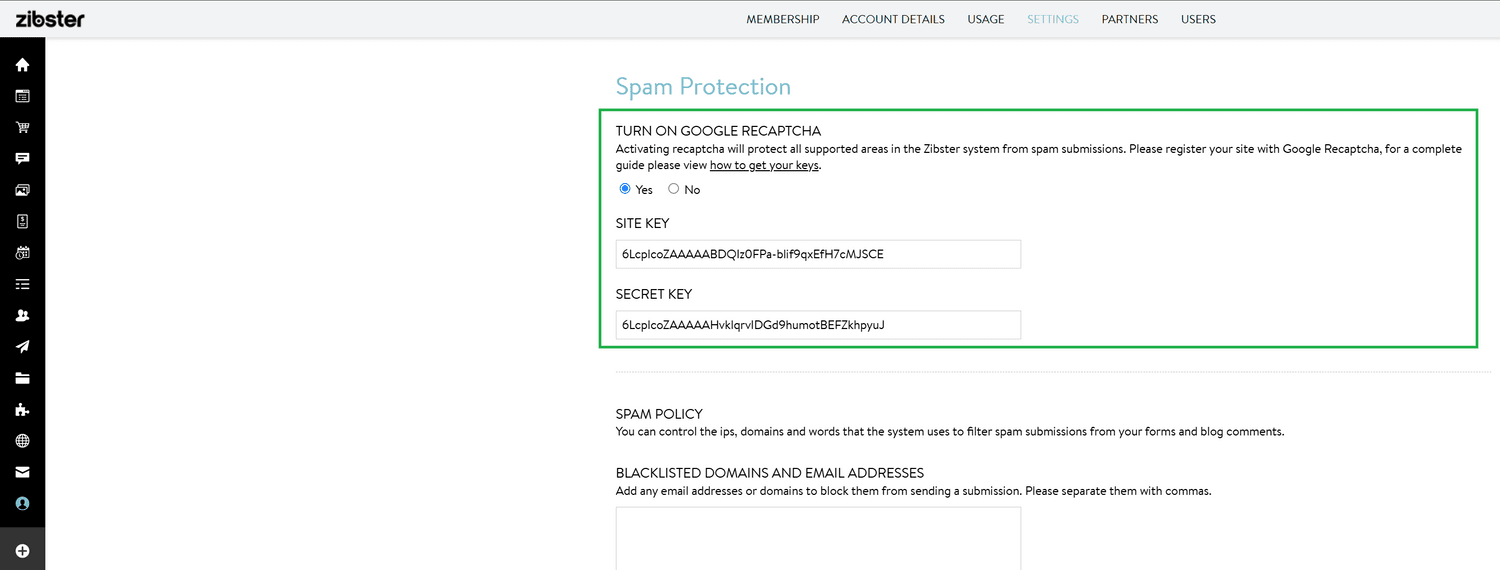Open the folder files icon in sidebar
This screenshot has height=570, width=1500.
22,378
